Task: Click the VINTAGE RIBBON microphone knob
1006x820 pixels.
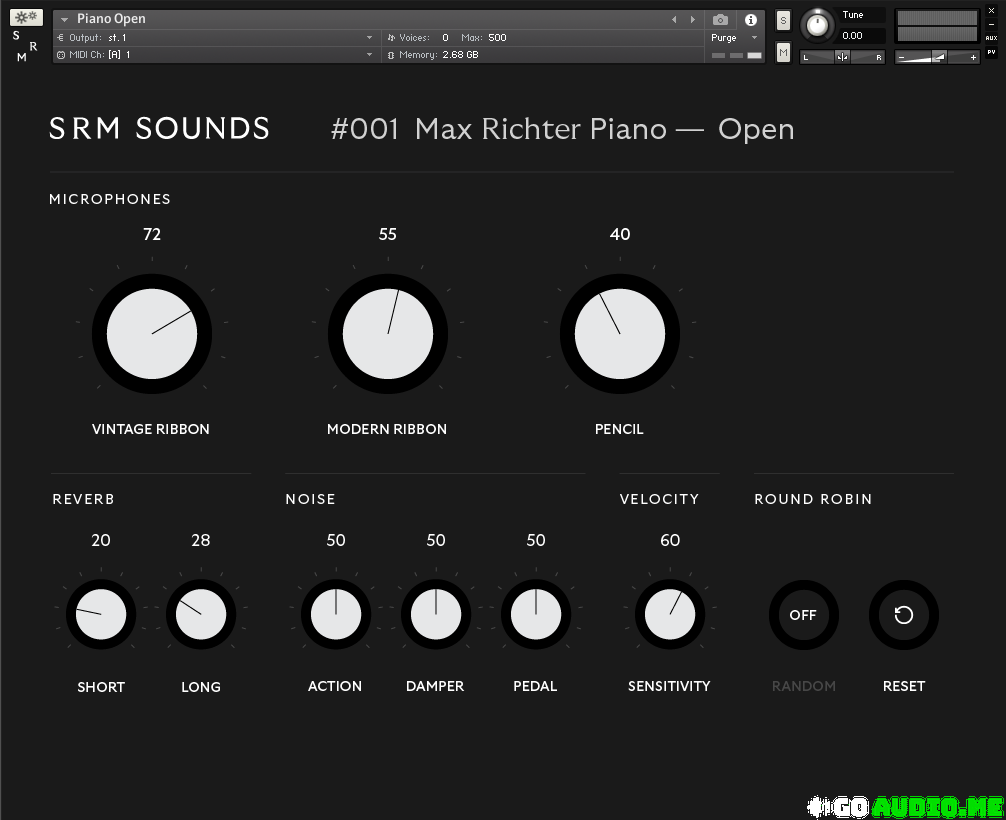Action: (x=151, y=334)
